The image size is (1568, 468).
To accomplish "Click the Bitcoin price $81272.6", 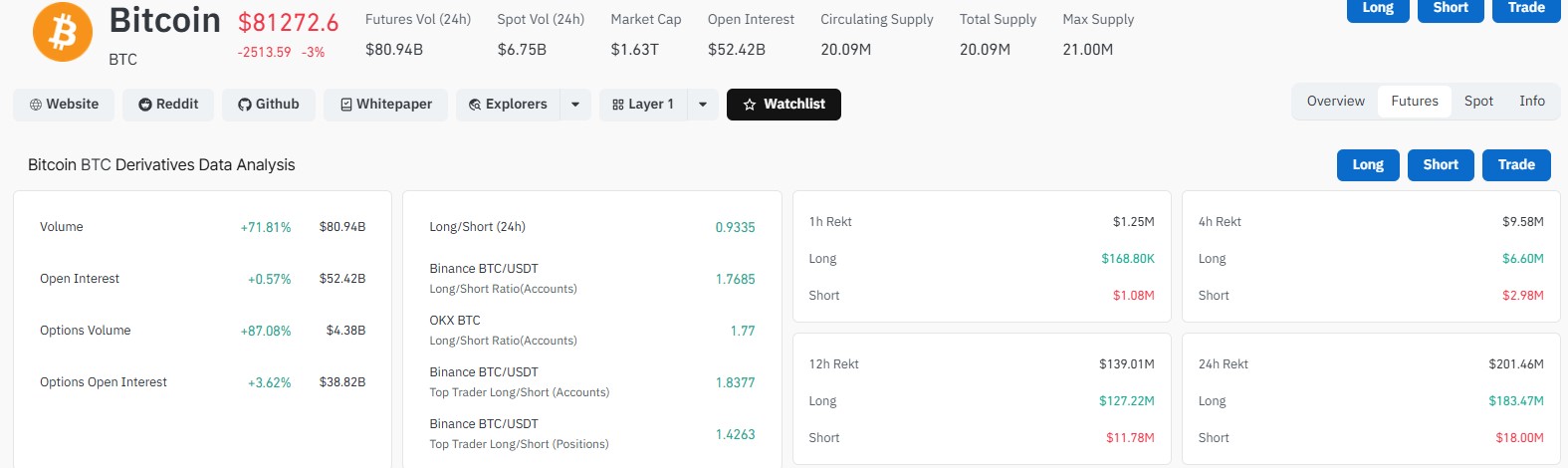I will (x=288, y=22).
